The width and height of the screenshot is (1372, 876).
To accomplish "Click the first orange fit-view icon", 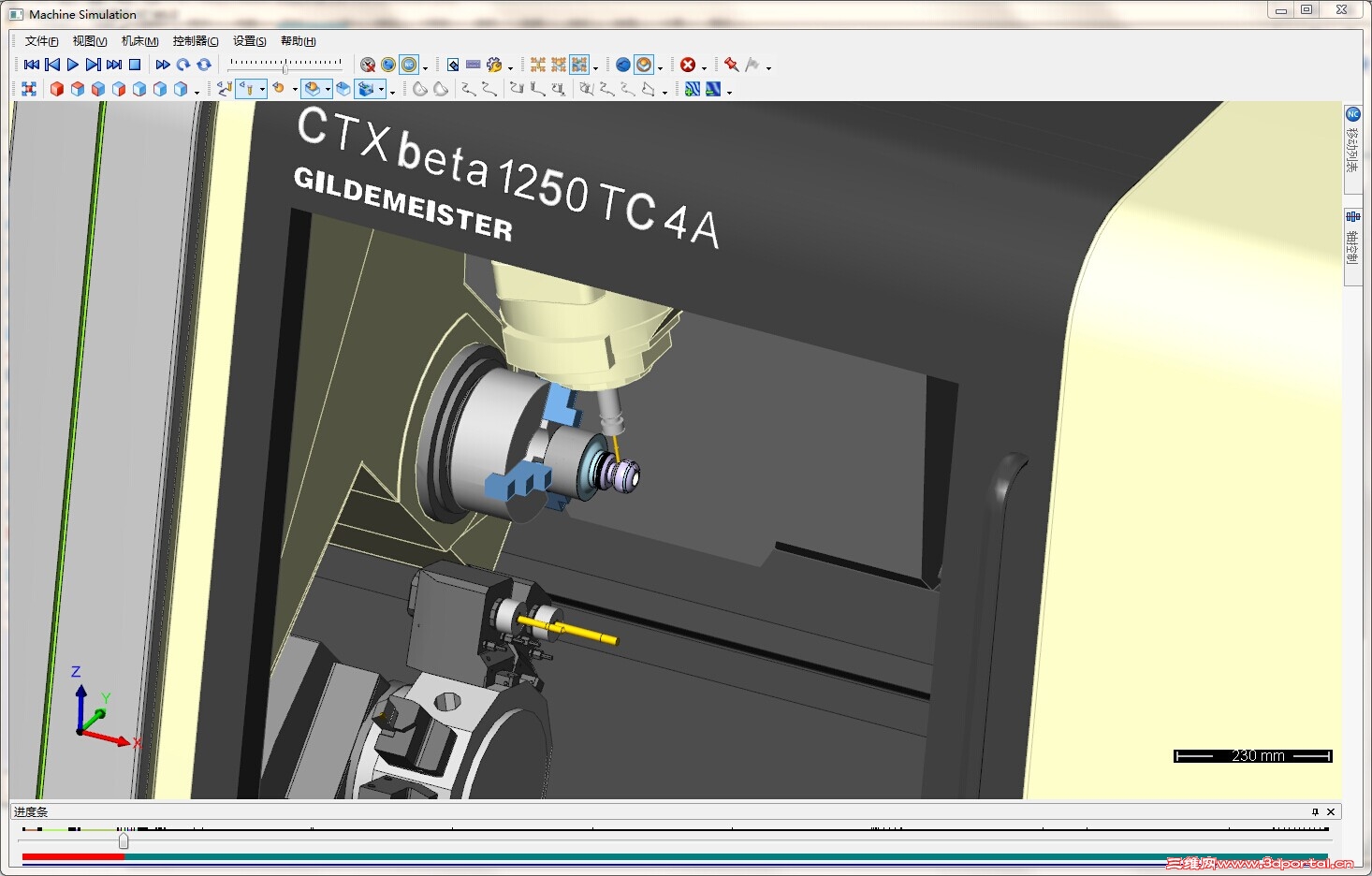I will pos(538,65).
